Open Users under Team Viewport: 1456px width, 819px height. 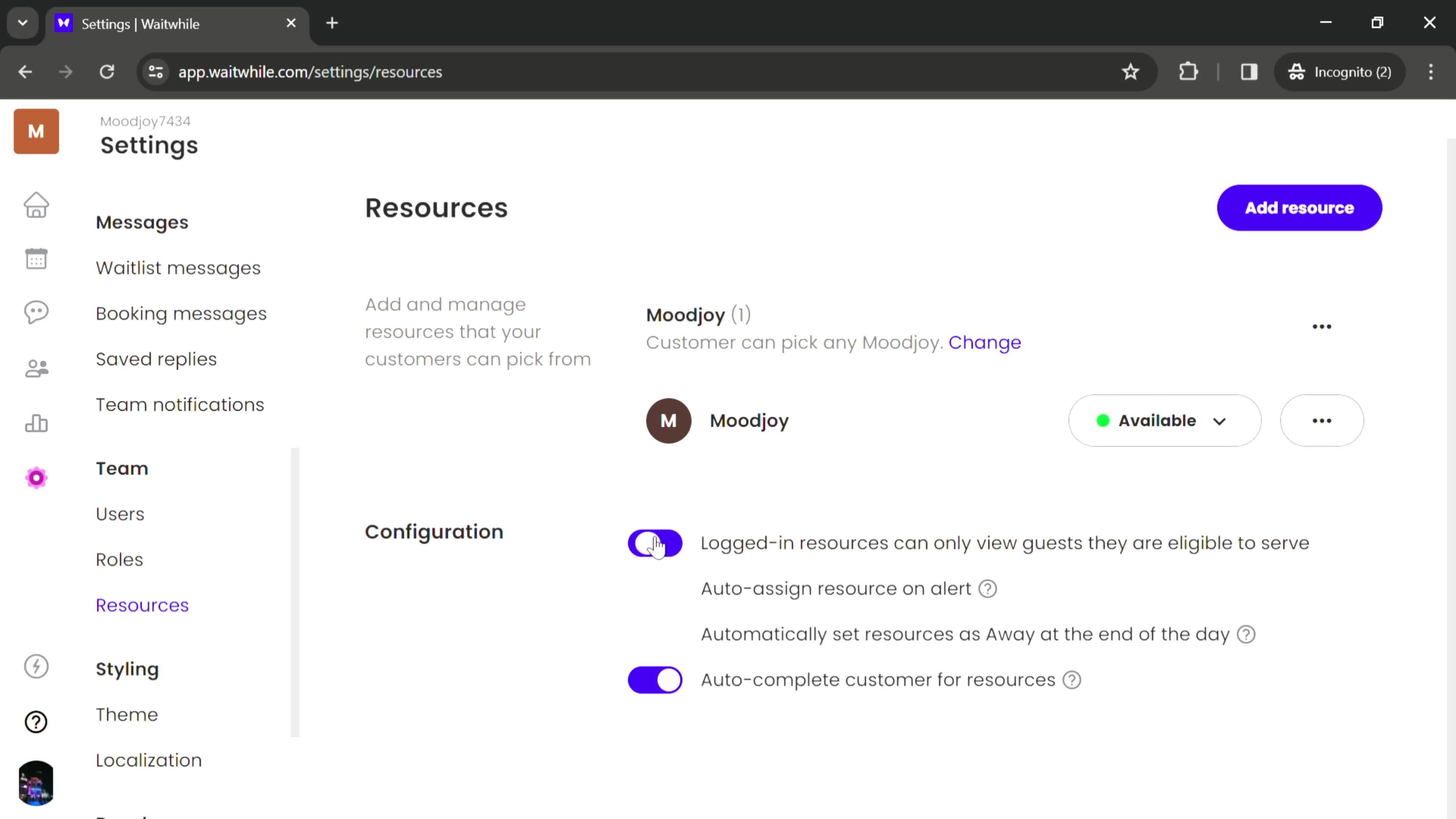tap(120, 514)
